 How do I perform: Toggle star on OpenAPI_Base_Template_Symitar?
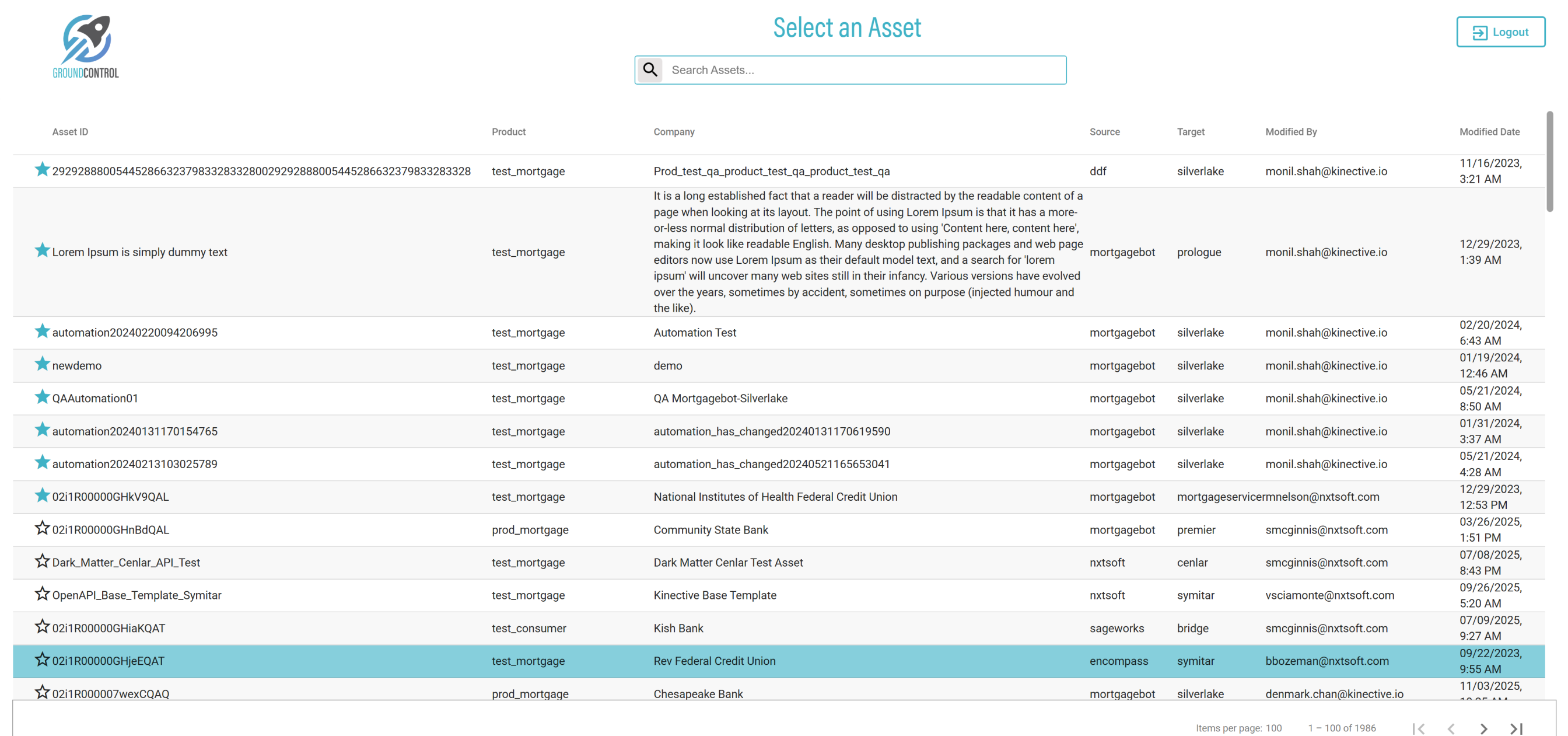41,594
